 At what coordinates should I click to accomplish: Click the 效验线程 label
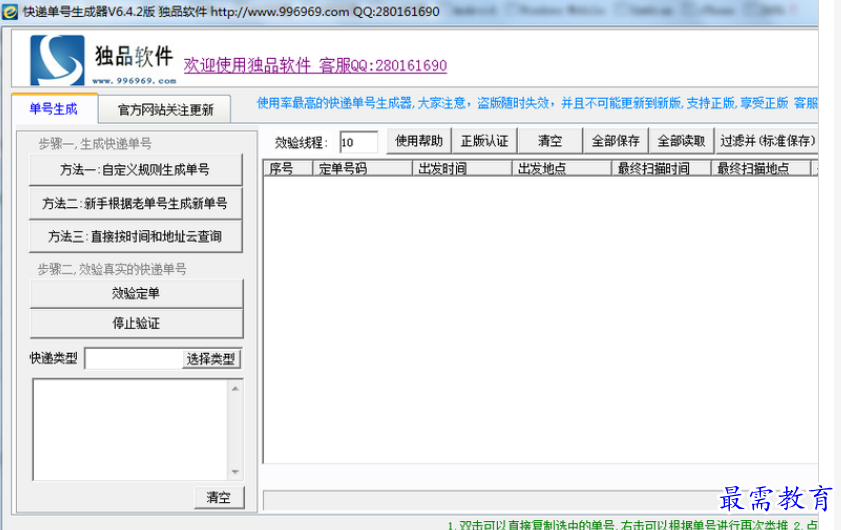click(301, 143)
